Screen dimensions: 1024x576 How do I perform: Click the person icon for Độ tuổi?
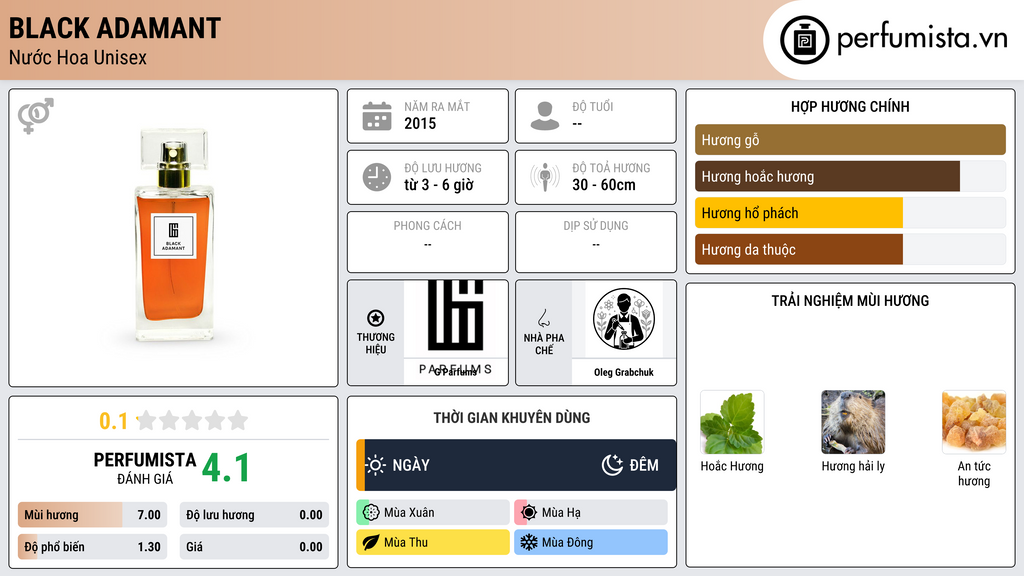pos(545,116)
